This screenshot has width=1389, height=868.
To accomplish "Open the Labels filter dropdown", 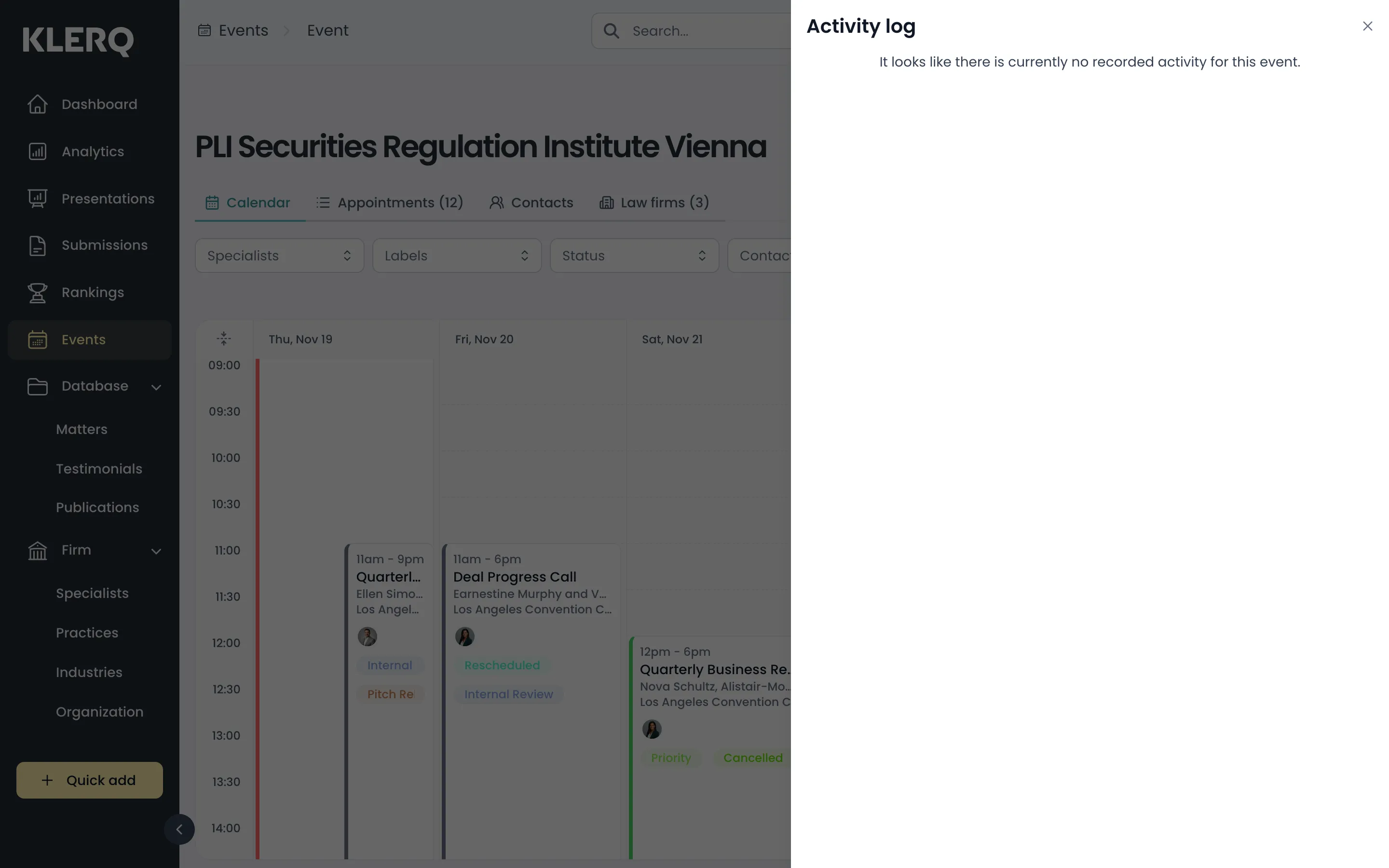I will click(x=457, y=256).
